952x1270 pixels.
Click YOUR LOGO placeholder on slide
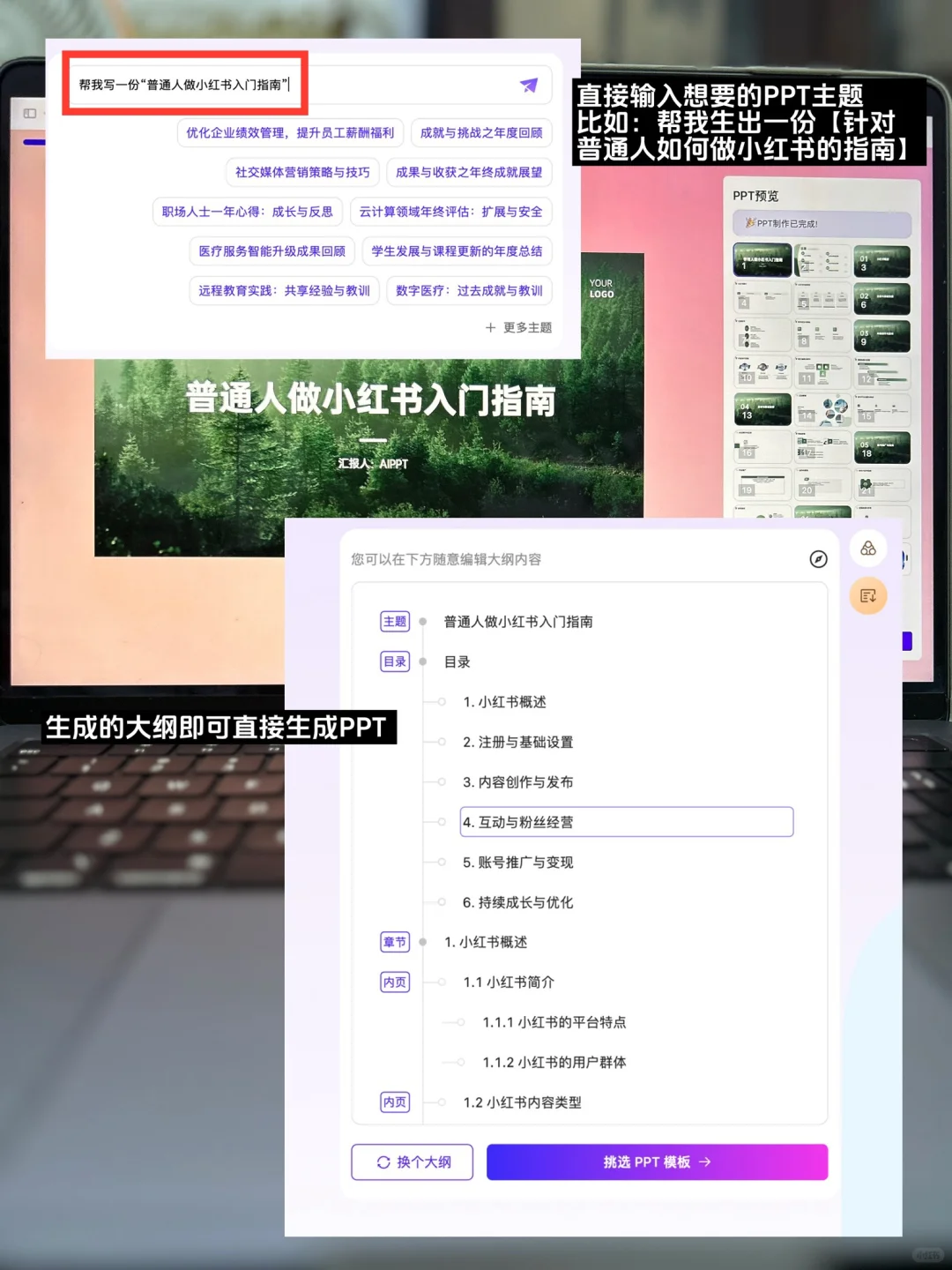[601, 288]
